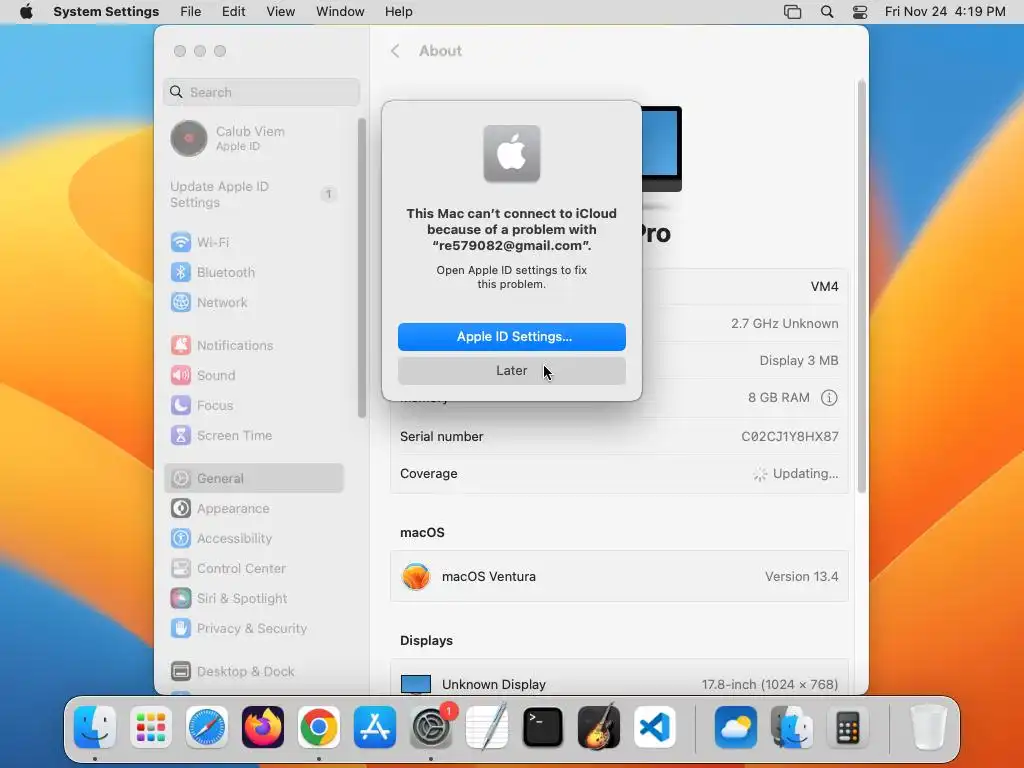Screen dimensions: 1024x768
Task: Open Launchpad from the Dock
Action: 151,728
